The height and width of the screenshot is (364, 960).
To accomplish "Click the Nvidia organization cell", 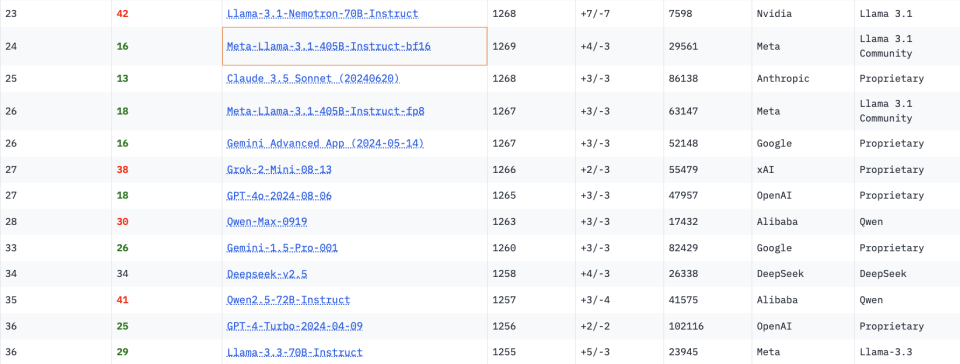I will (x=773, y=13).
